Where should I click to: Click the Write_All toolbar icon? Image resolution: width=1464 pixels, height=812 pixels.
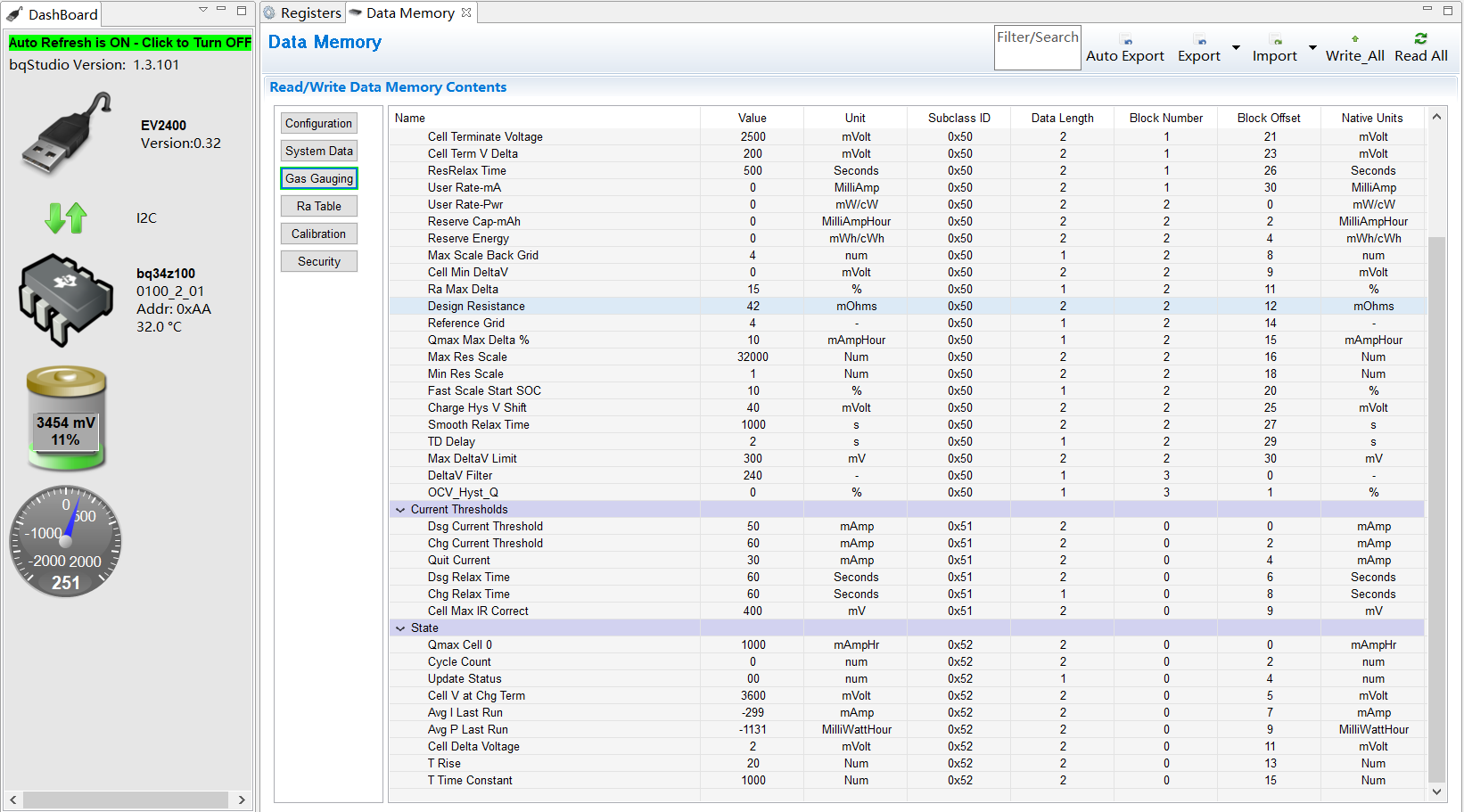(1355, 38)
